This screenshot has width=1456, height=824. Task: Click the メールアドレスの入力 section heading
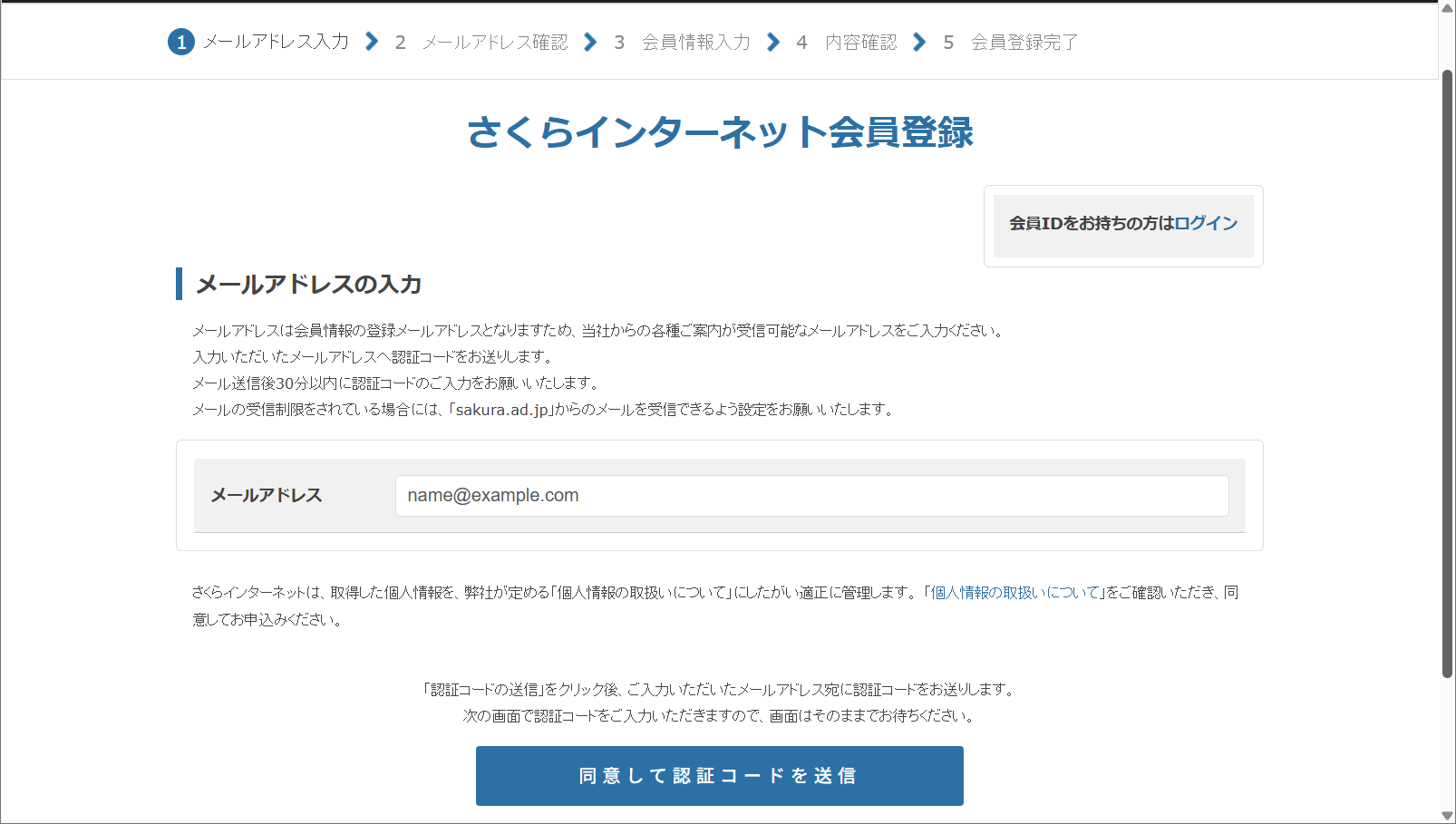(x=309, y=285)
